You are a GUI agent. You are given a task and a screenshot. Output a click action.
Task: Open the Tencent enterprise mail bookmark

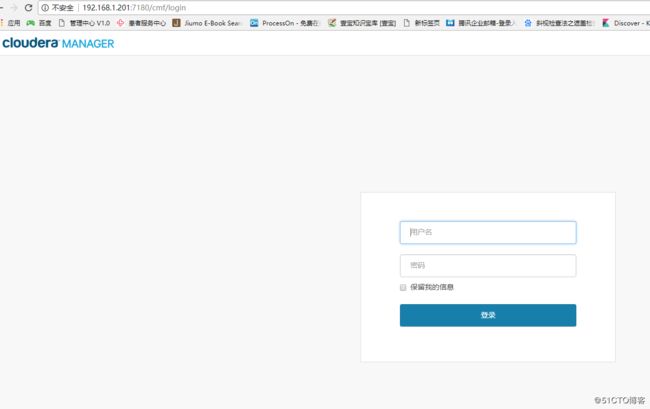pos(480,23)
